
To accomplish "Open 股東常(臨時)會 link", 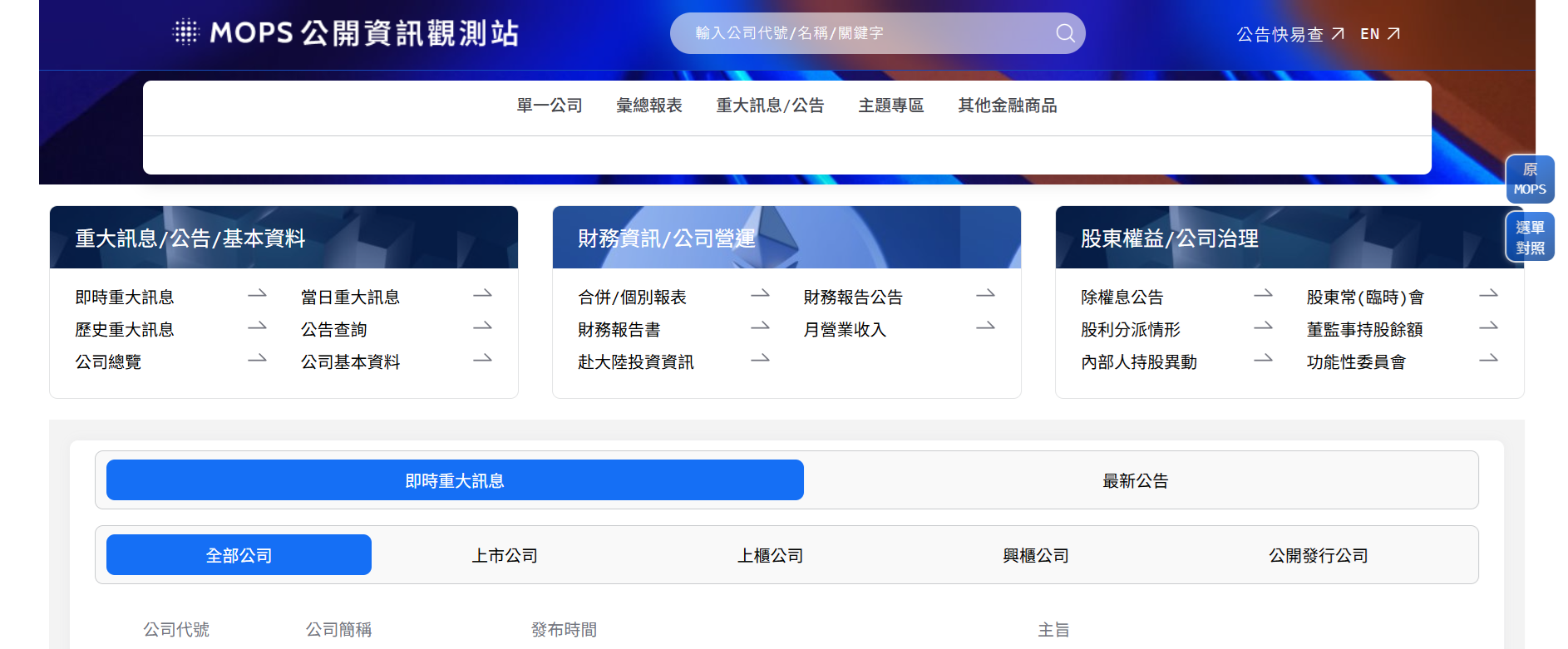I will [1365, 297].
